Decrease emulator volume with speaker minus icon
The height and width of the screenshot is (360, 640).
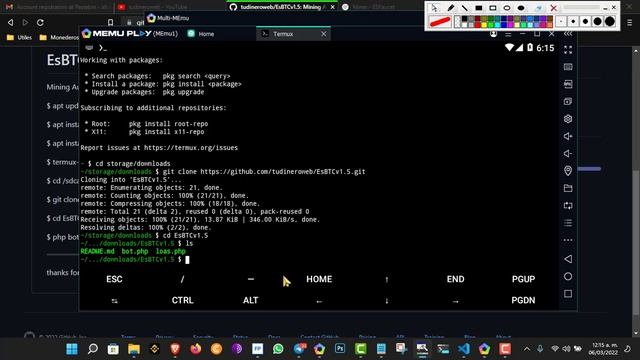[568, 153]
